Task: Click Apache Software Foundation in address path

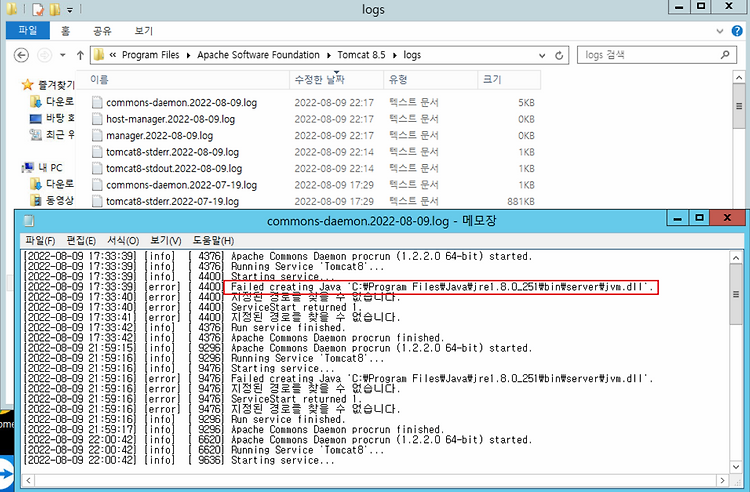Action: pos(258,55)
